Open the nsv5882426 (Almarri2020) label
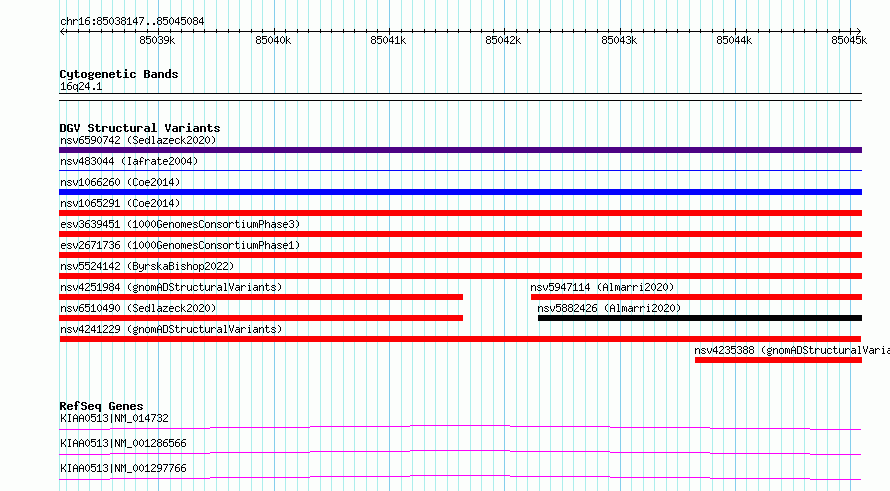 point(609,308)
